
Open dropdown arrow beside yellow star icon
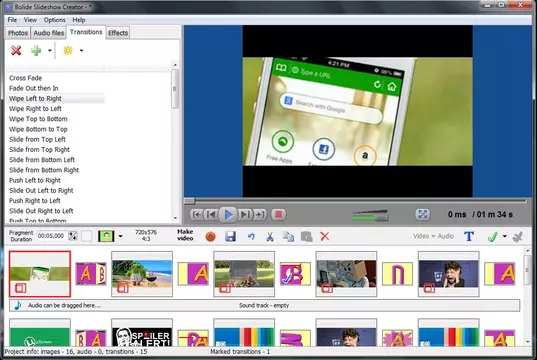[x=81, y=50]
